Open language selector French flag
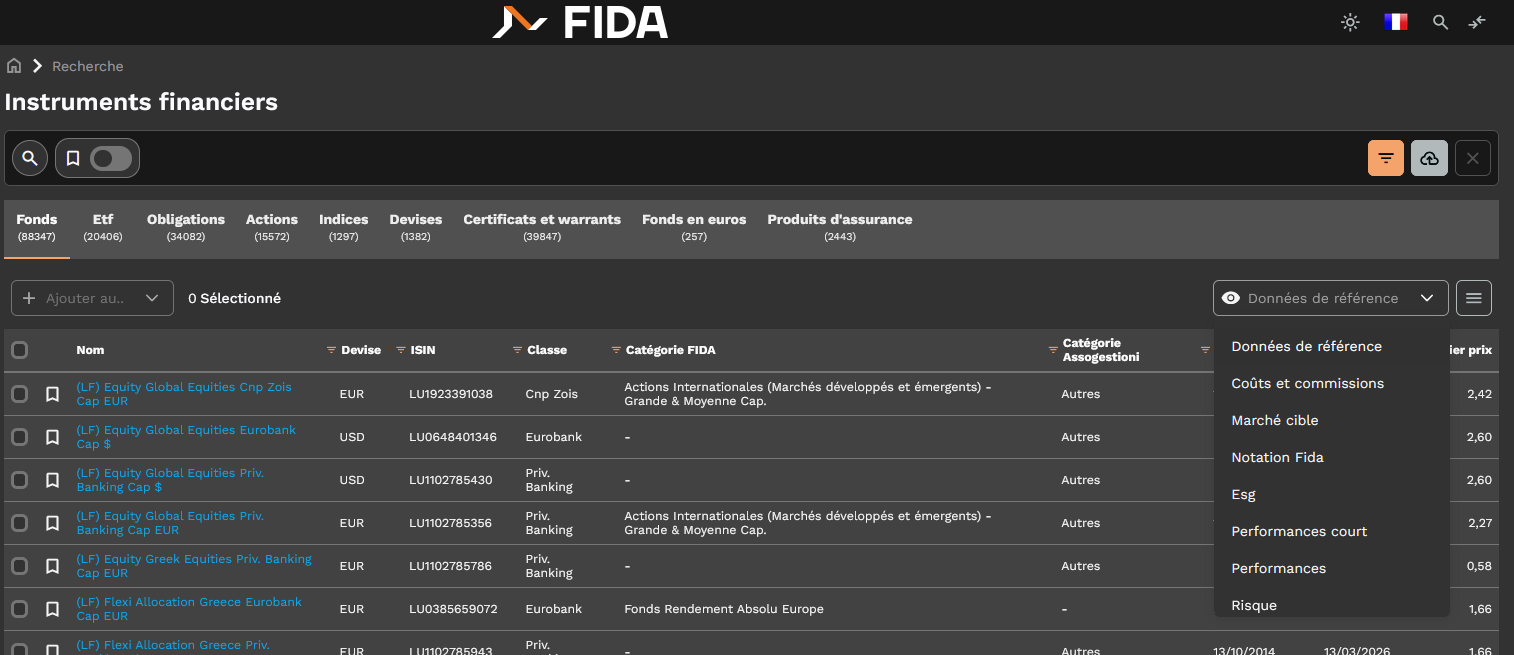 point(1395,22)
